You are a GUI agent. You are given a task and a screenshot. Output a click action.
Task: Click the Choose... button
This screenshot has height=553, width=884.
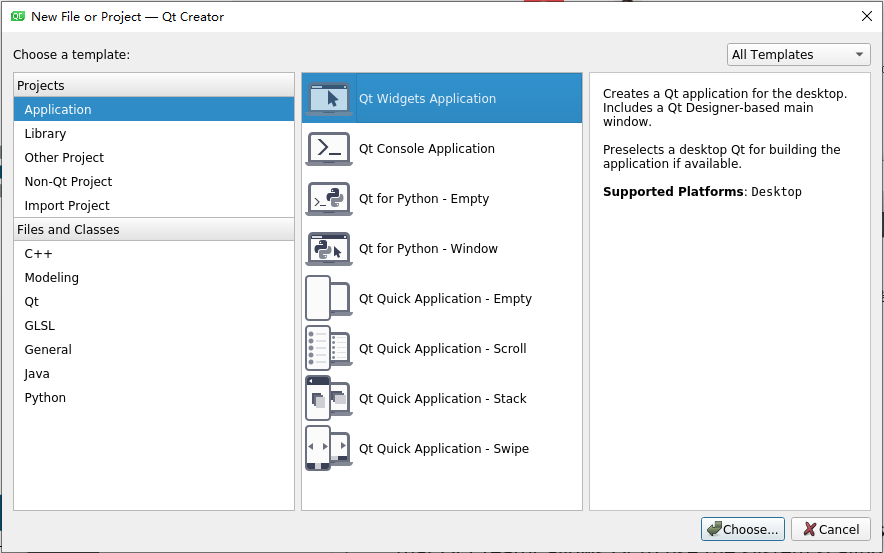[742, 529]
